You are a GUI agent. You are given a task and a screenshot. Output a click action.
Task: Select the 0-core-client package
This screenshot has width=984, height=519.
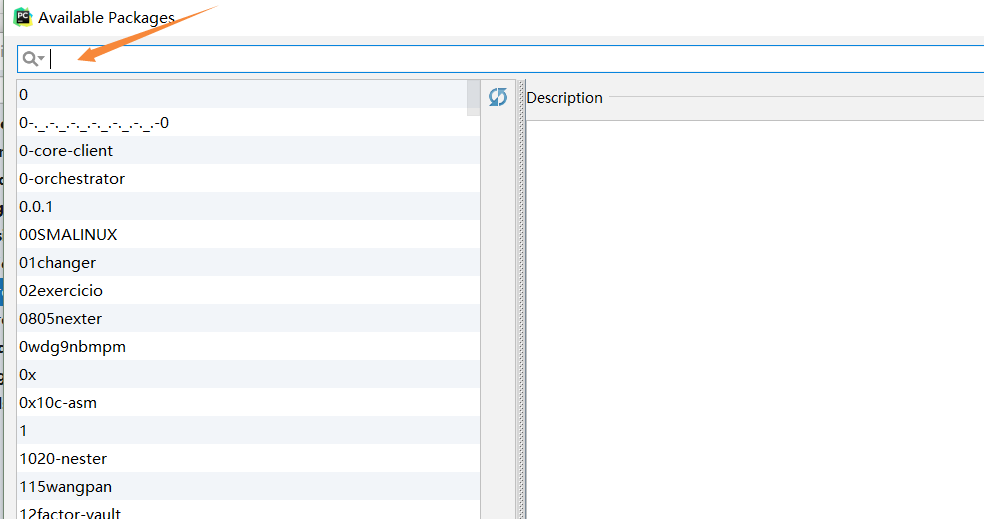[248, 151]
